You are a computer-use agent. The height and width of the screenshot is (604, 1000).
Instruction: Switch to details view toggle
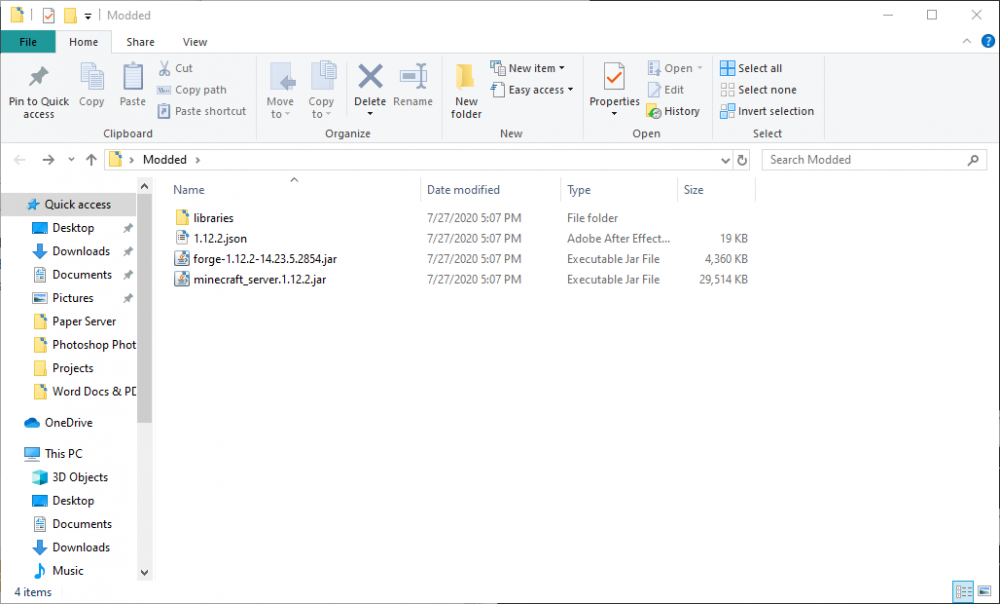[x=962, y=591]
